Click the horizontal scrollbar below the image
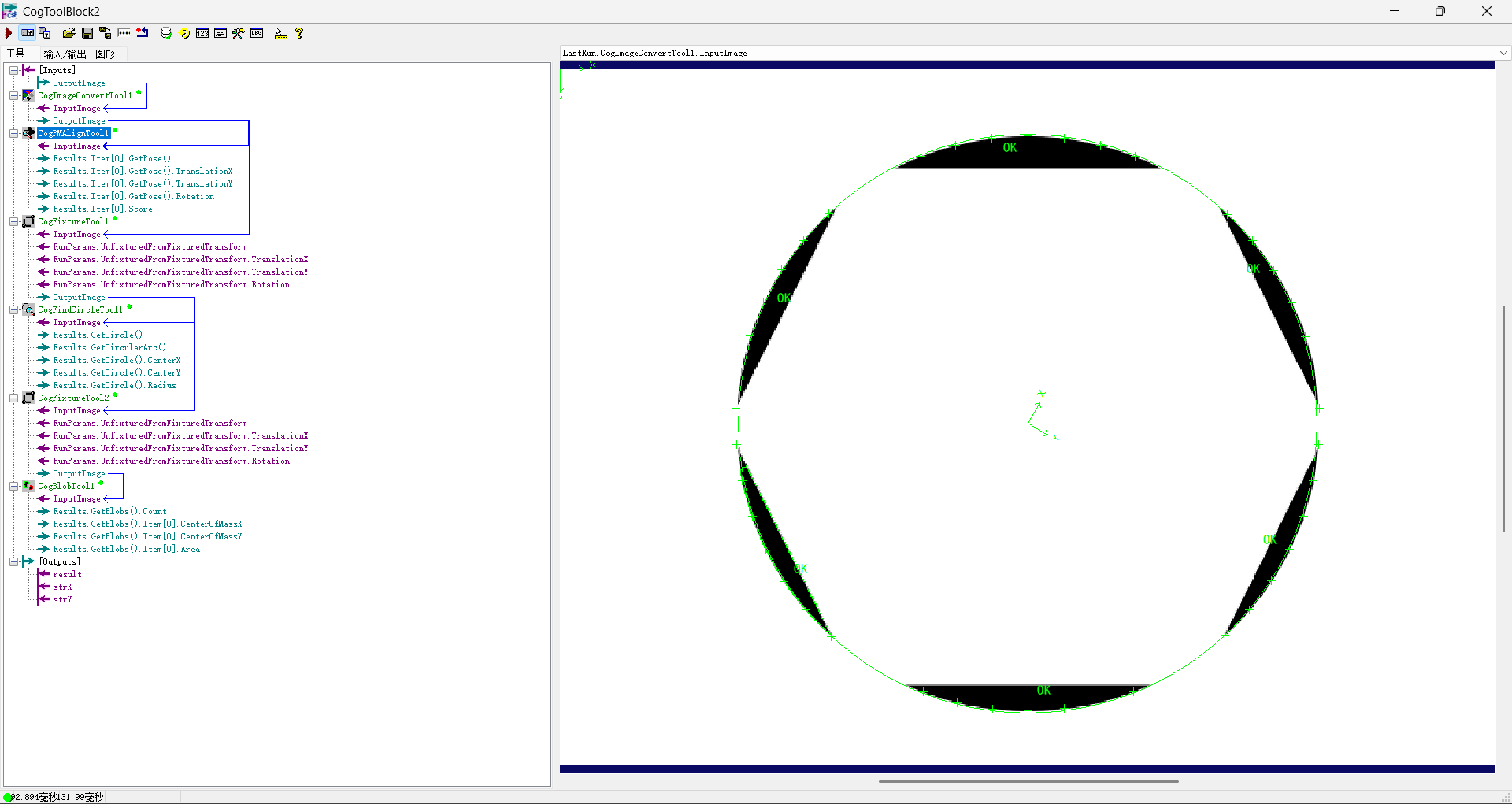Viewport: 1512px width, 804px height. click(1028, 781)
